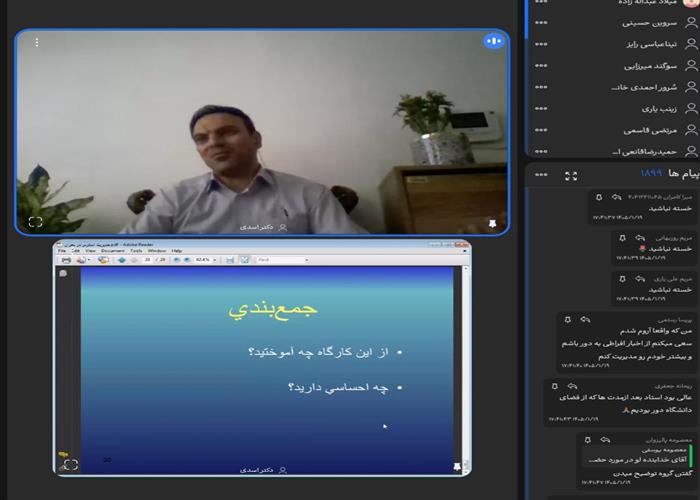This screenshot has height=500, width=700.
Task: Pin the ریحانه جعفری chat message
Action: pos(555,386)
